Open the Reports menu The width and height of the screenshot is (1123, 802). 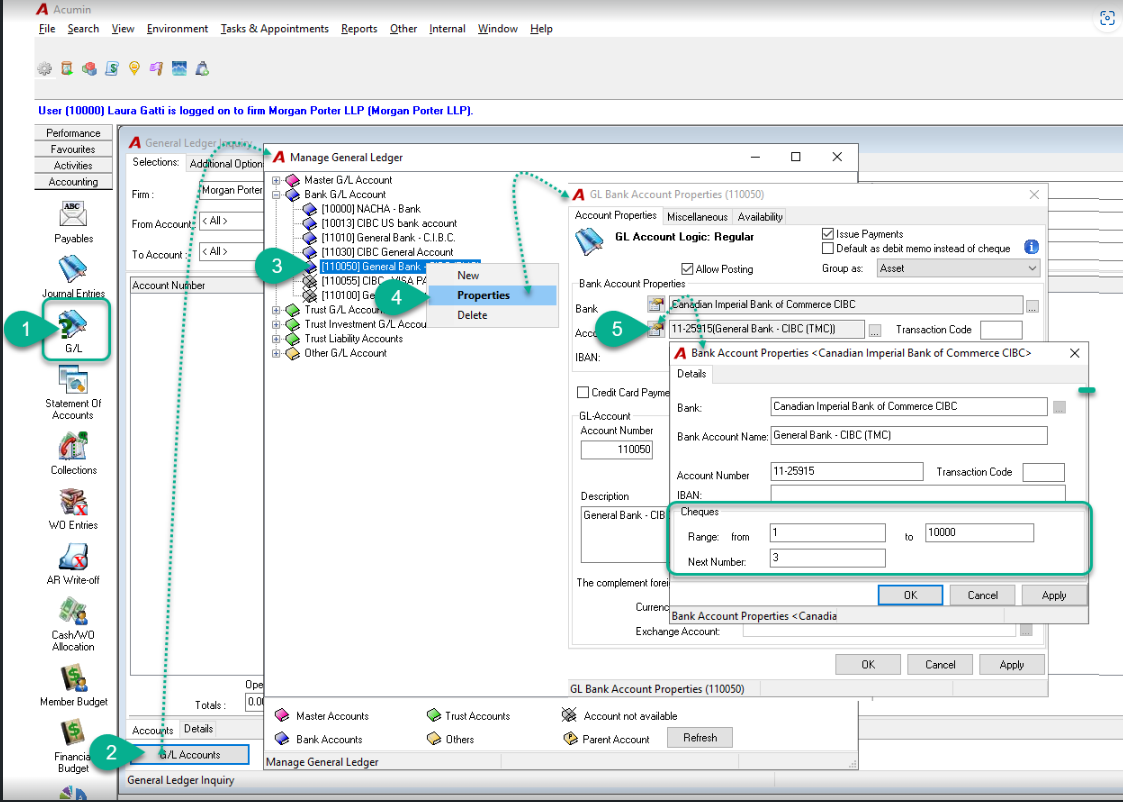359,29
